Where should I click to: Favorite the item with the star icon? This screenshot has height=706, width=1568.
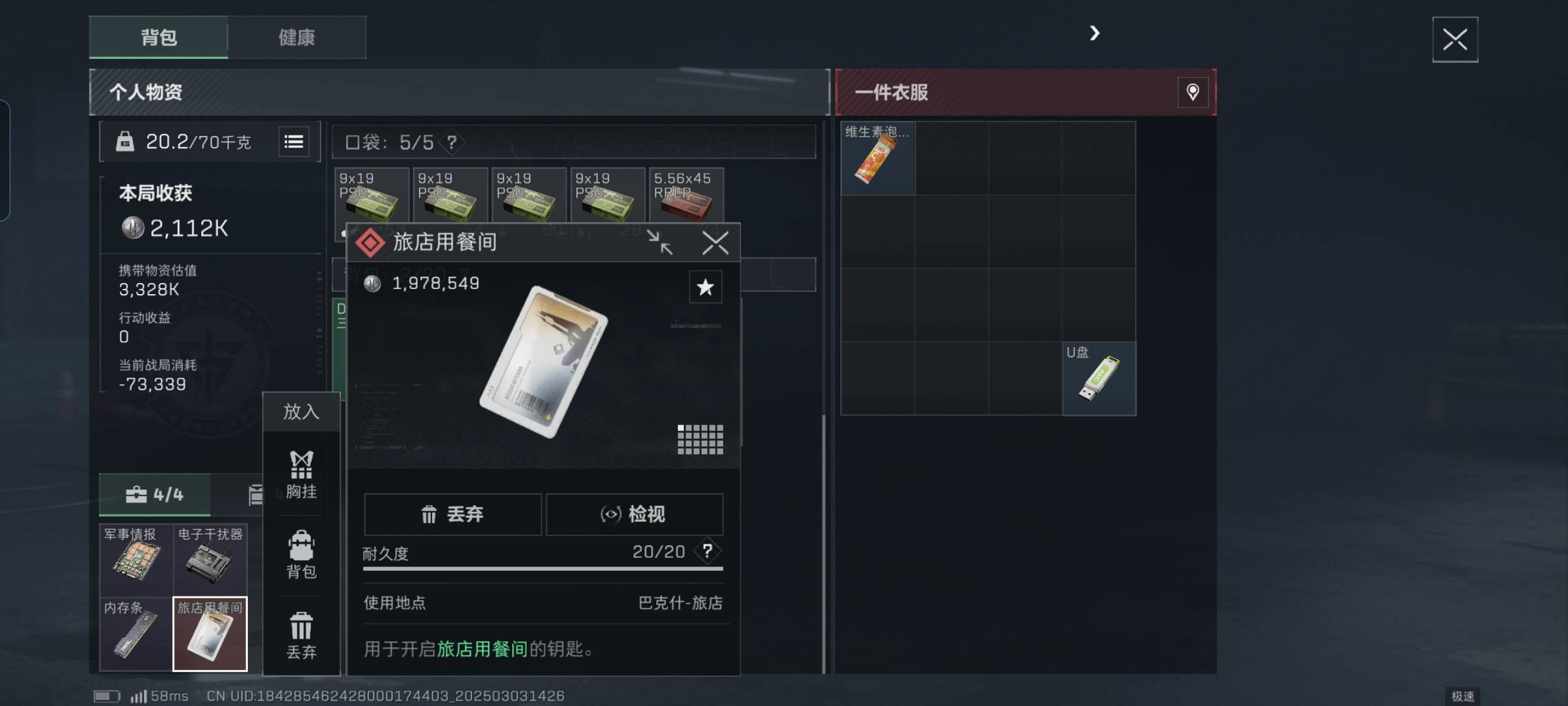pyautogui.click(x=706, y=287)
